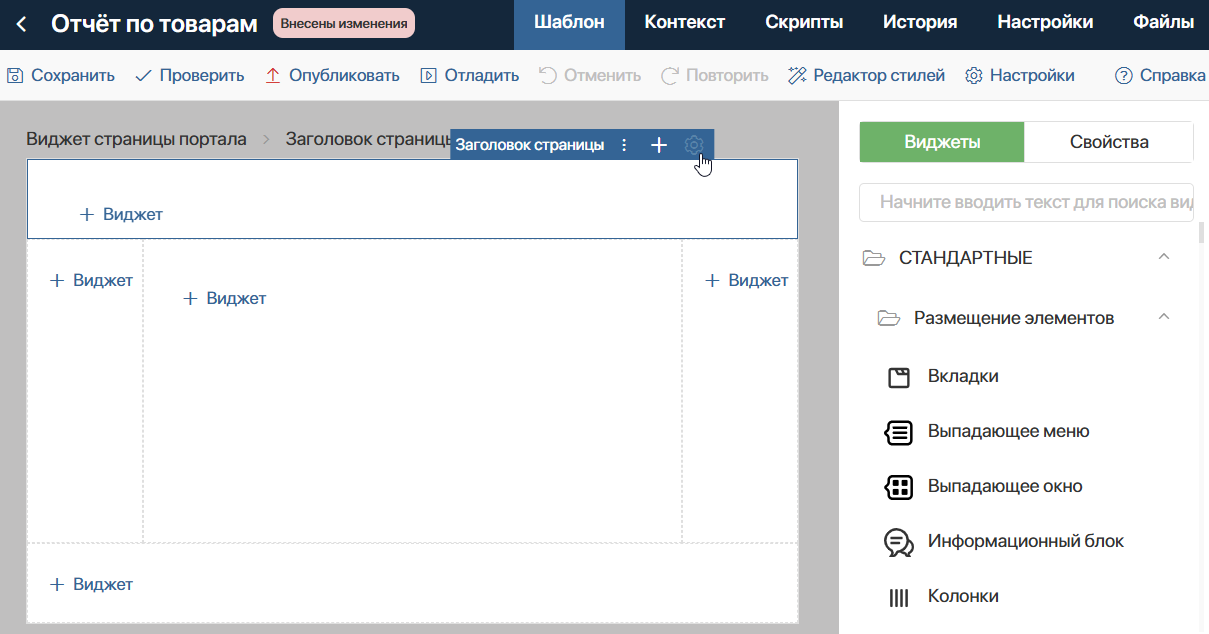The width and height of the screenshot is (1209, 634).
Task: Add widget in the bottom footer area
Action: [x=91, y=584]
